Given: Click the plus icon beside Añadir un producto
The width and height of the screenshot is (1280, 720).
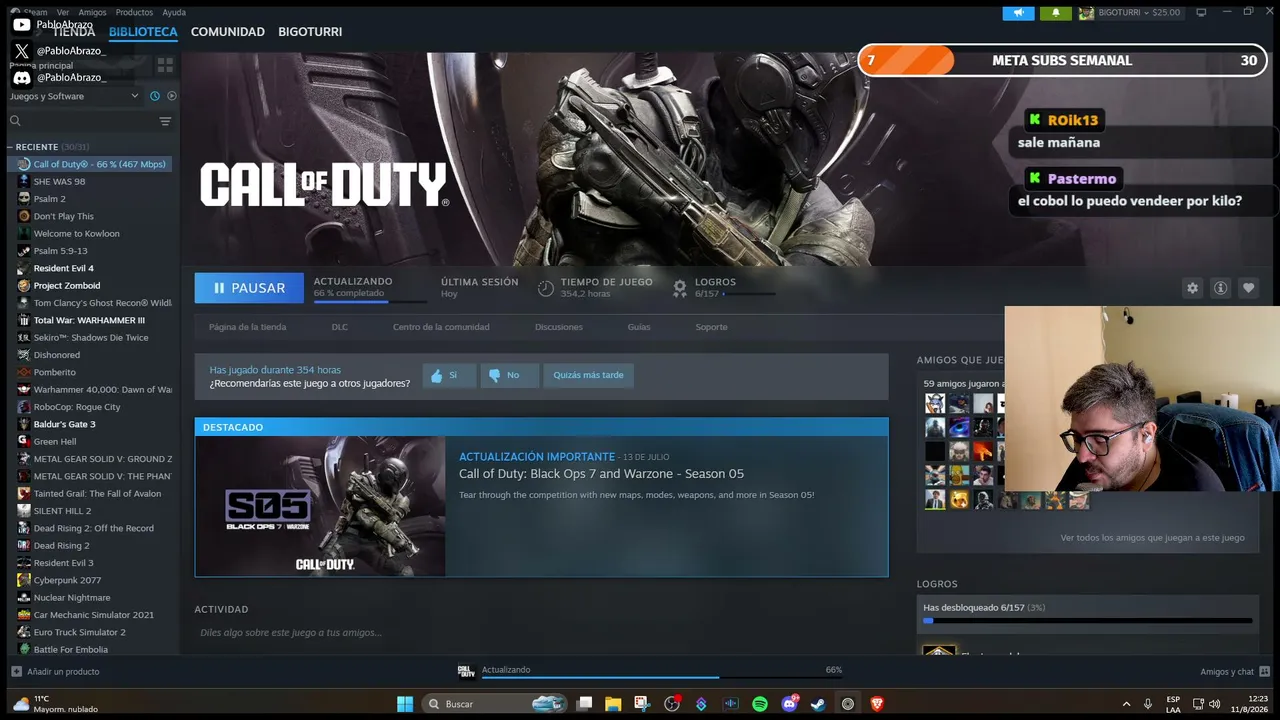Looking at the screenshot, I should coord(16,671).
